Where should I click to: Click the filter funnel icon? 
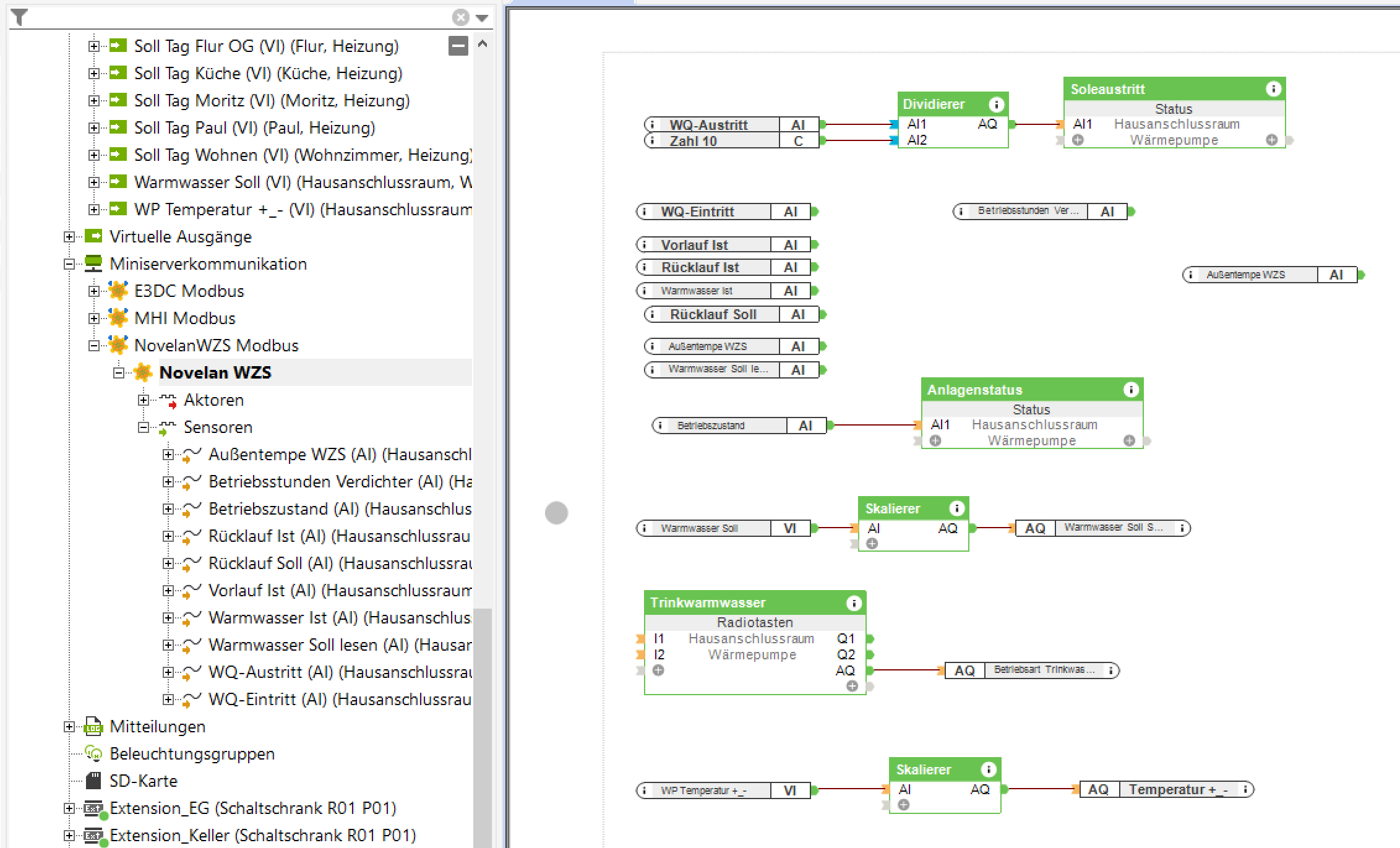pos(19,17)
